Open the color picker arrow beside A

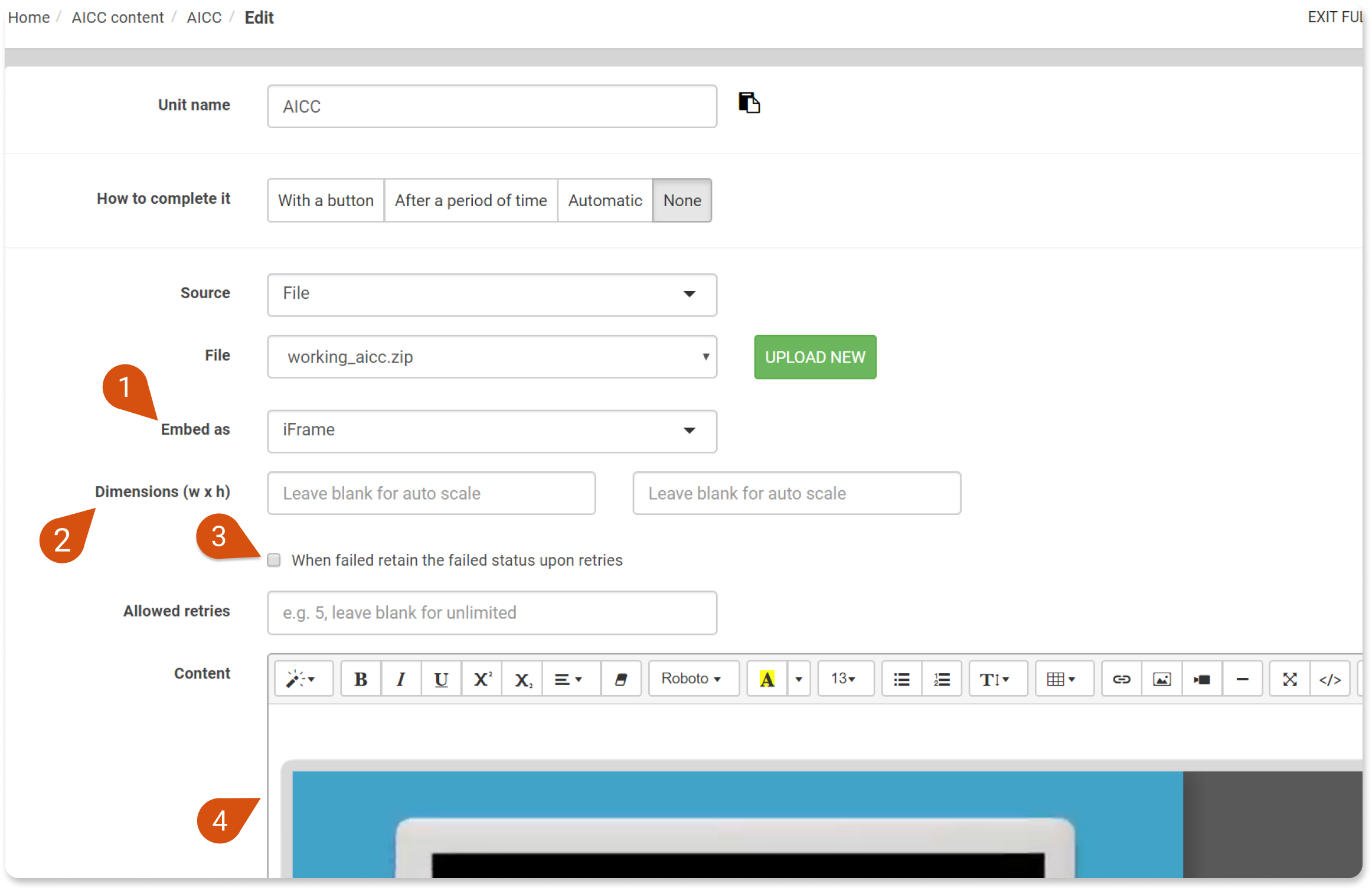tap(799, 679)
